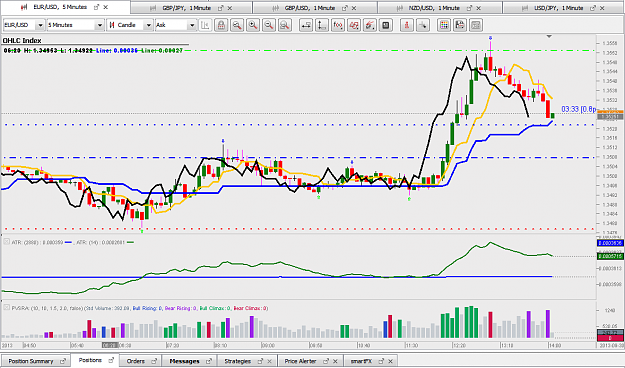625x368 pixels.
Task: Click the 03:33 candle countdown label
Action: coord(579,109)
